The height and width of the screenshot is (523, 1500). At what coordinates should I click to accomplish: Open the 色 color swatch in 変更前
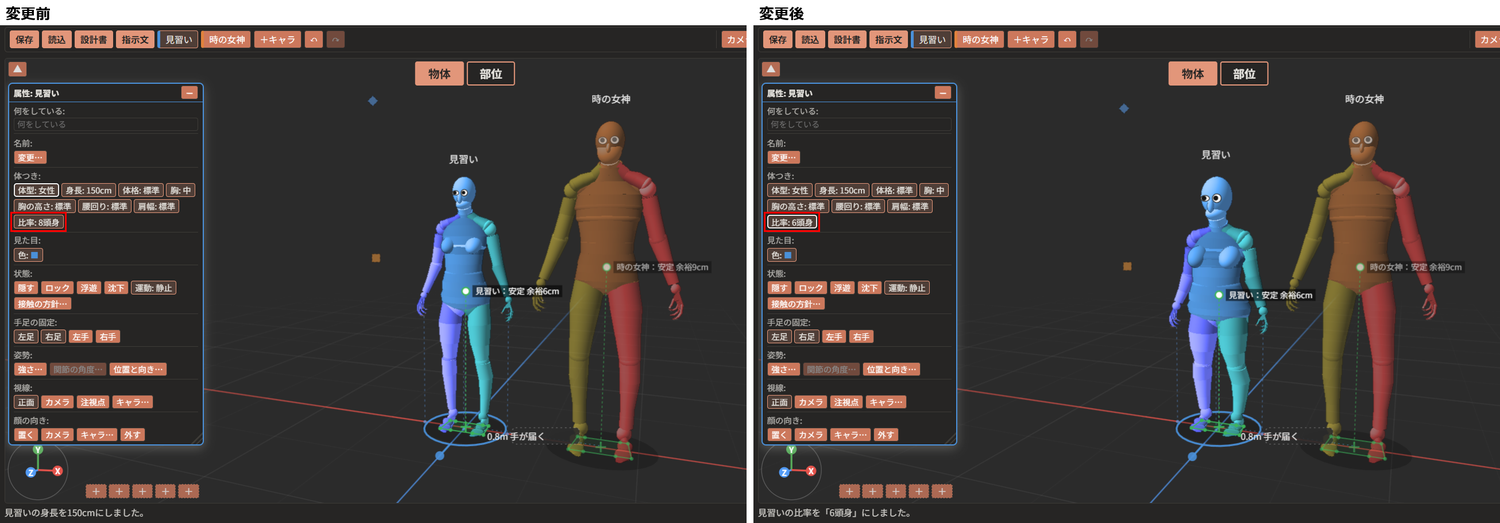click(26, 255)
